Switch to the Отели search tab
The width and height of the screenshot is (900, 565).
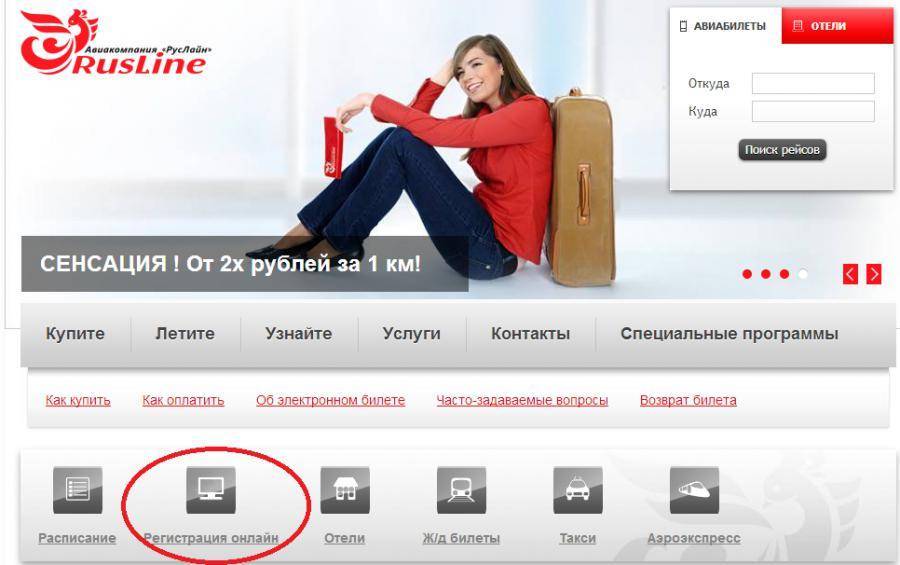coord(837,26)
